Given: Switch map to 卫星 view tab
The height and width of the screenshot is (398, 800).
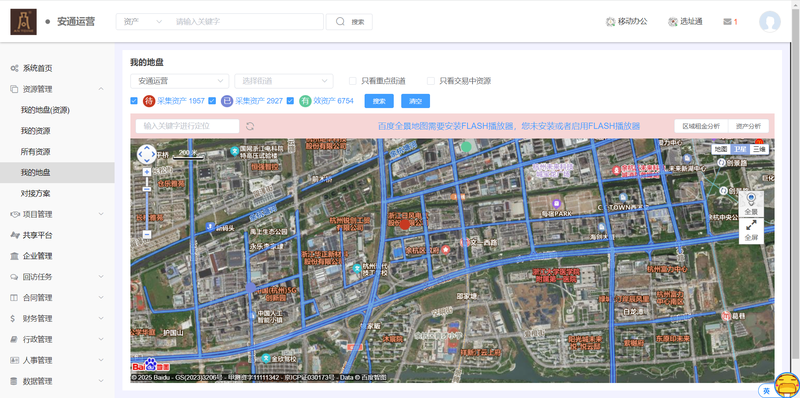Looking at the screenshot, I should (x=740, y=149).
